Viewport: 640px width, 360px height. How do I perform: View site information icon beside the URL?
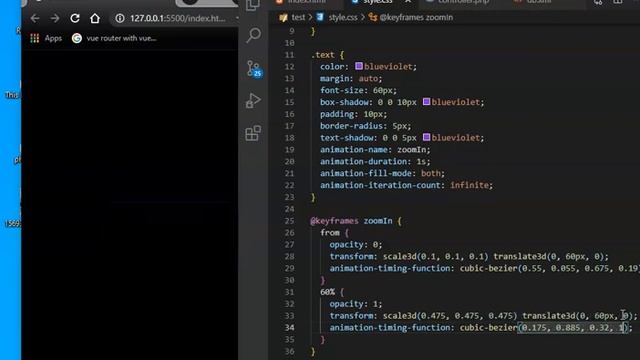[120, 18]
